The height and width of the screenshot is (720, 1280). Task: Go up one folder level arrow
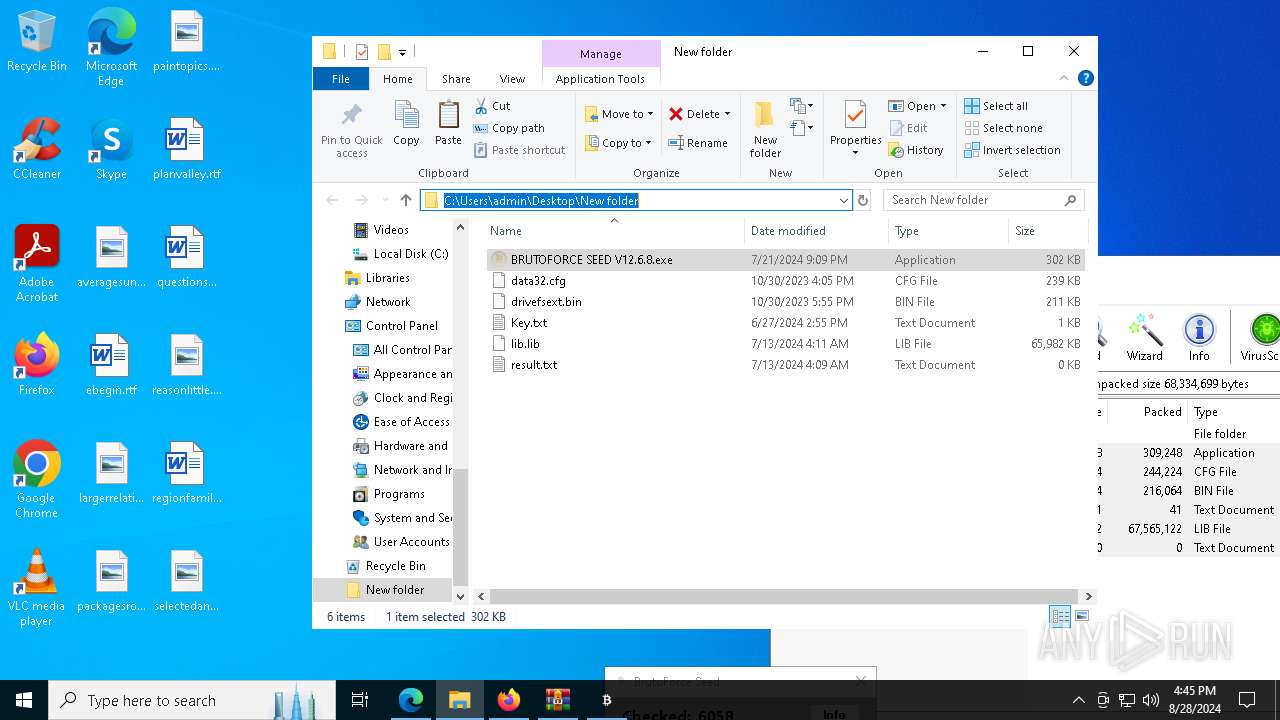coord(405,200)
